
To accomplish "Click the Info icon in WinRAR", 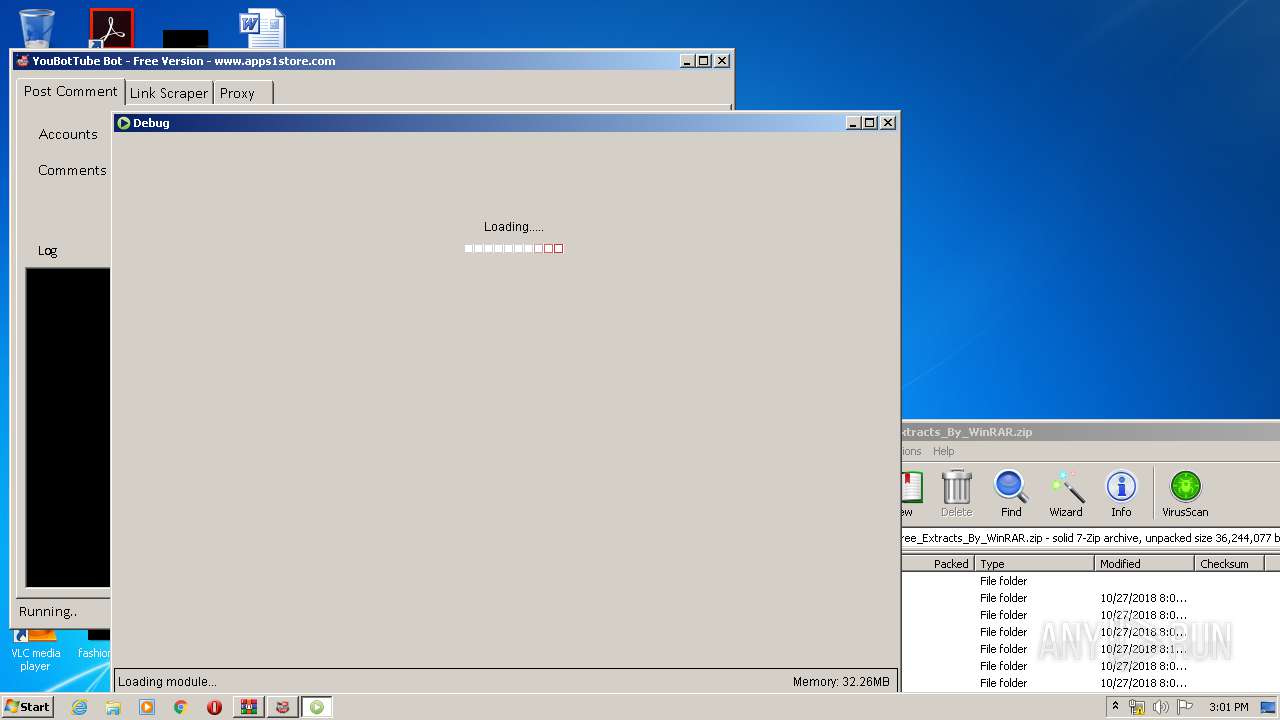I will 1121,494.
